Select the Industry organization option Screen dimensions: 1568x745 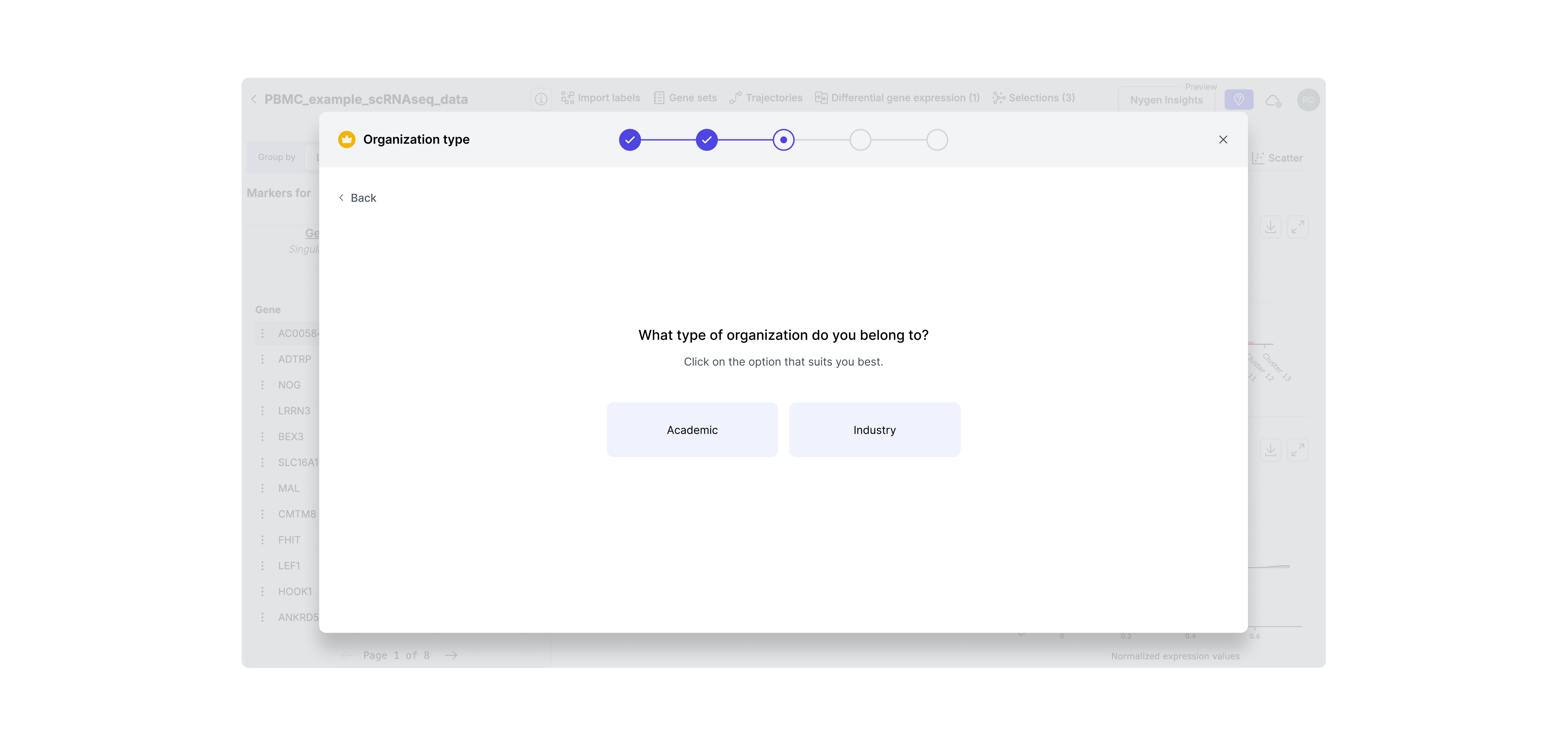point(874,429)
